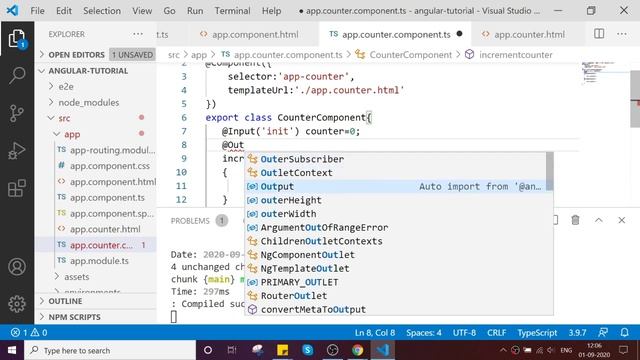This screenshot has width=640, height=360.
Task: Maximize panel with up chevron
Action: 598,220
